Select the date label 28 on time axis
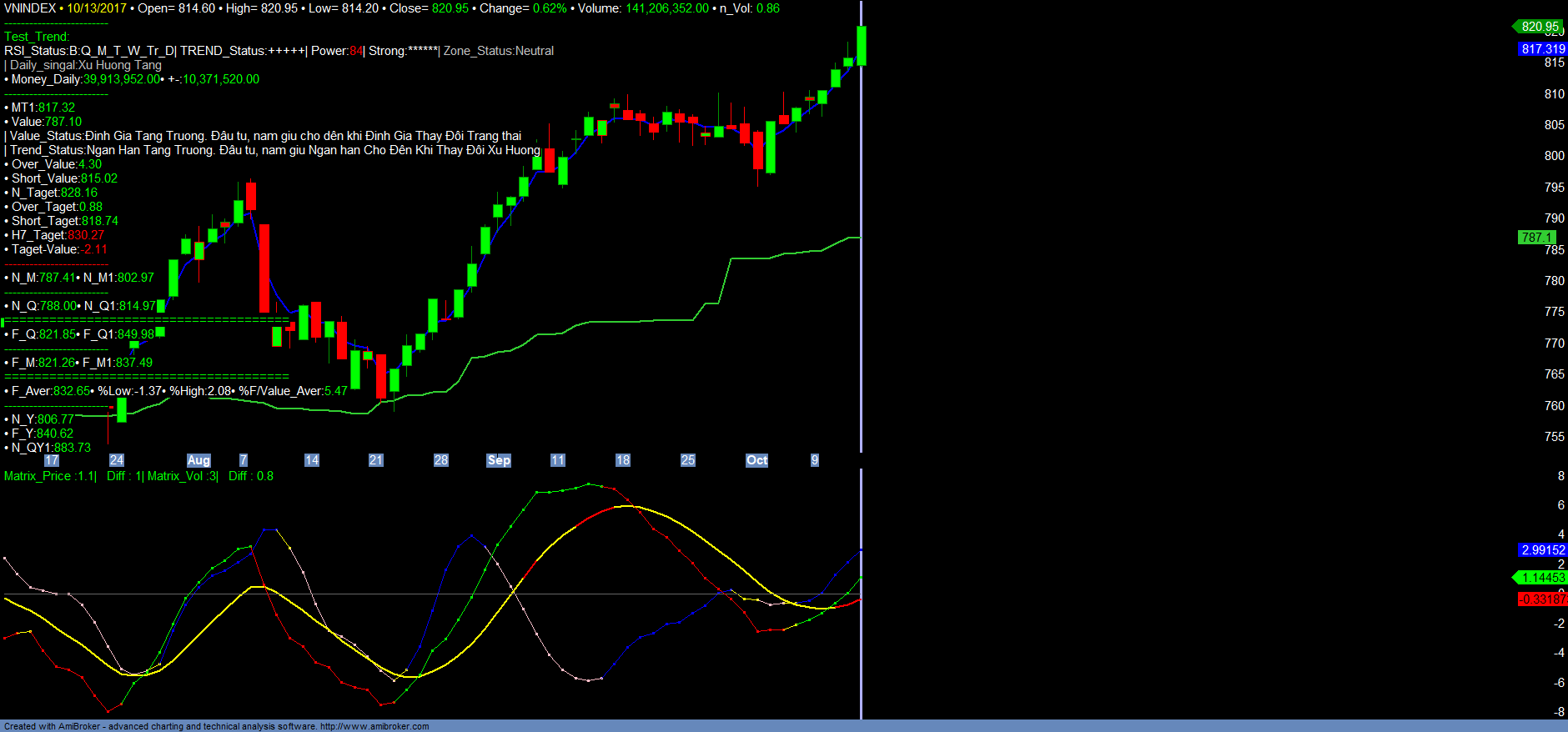This screenshot has width=1568, height=732. click(x=441, y=460)
